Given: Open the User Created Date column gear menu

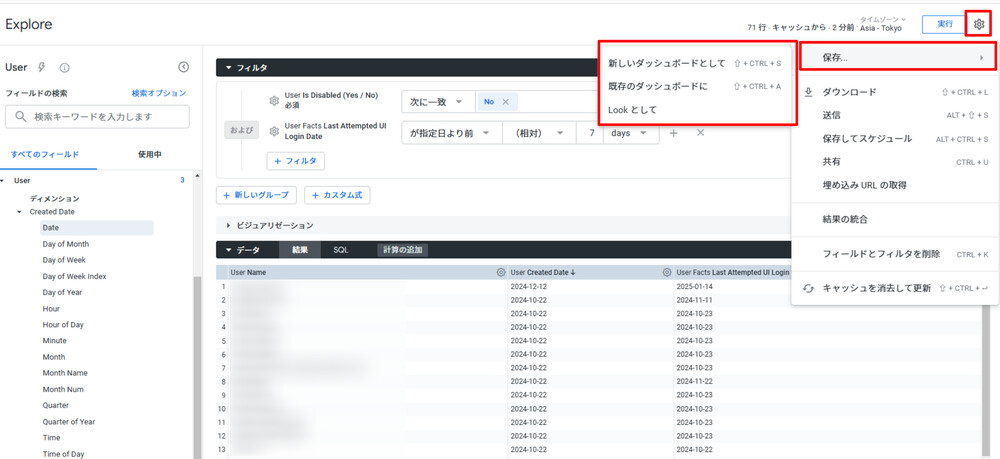Looking at the screenshot, I should [x=666, y=272].
